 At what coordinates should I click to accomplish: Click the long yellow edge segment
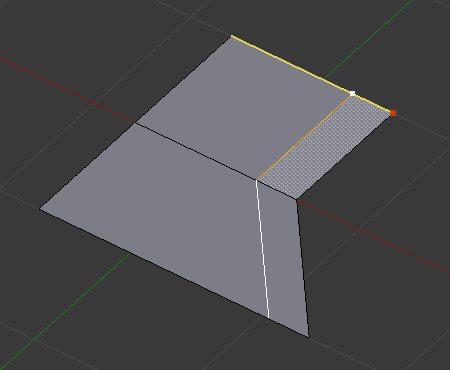[x=292, y=64]
